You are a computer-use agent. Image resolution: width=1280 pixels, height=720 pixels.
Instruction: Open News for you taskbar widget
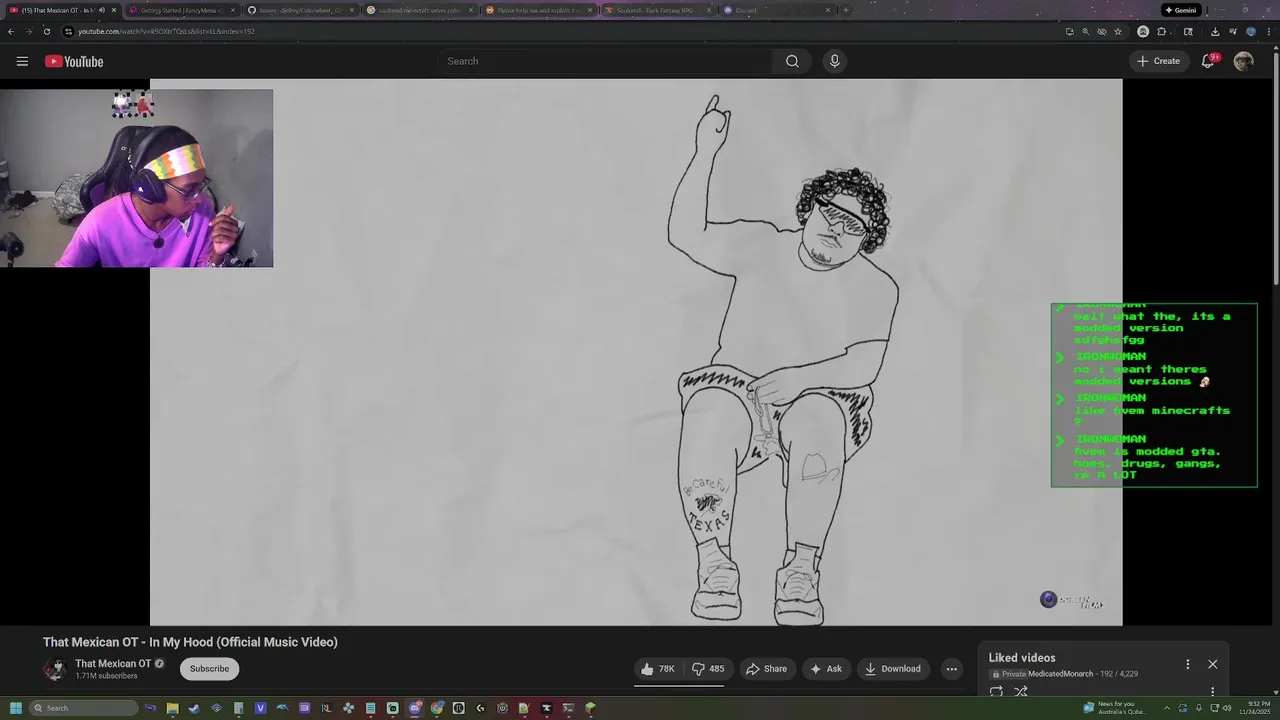click(x=1117, y=708)
